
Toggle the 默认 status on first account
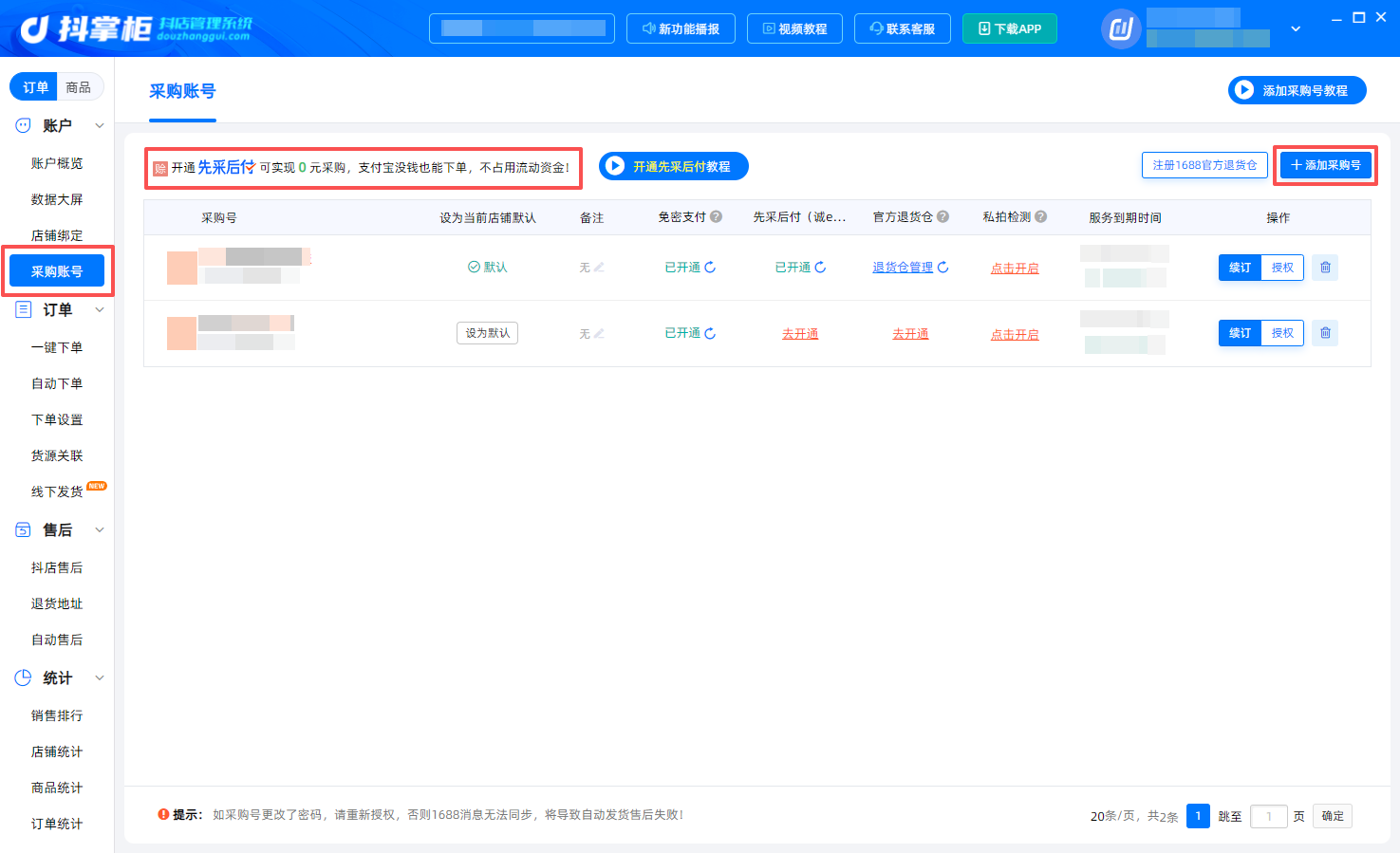[x=488, y=268]
